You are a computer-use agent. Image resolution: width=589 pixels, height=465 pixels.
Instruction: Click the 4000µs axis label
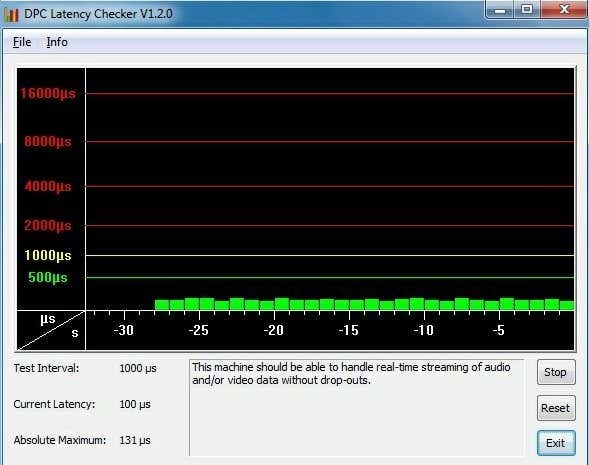[x=48, y=186]
